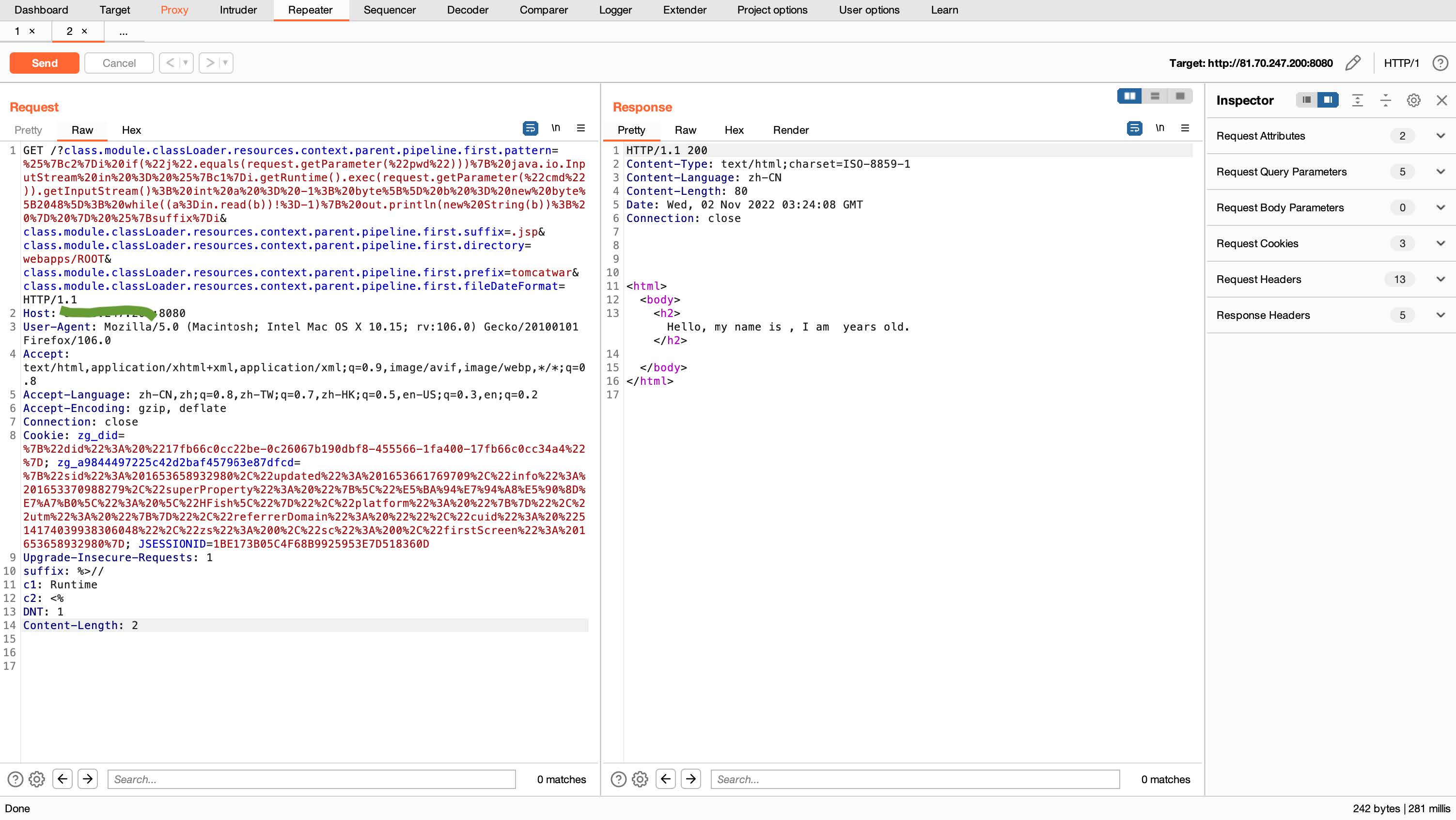Go to next request search match
The width and height of the screenshot is (1456, 820).
tap(88, 779)
